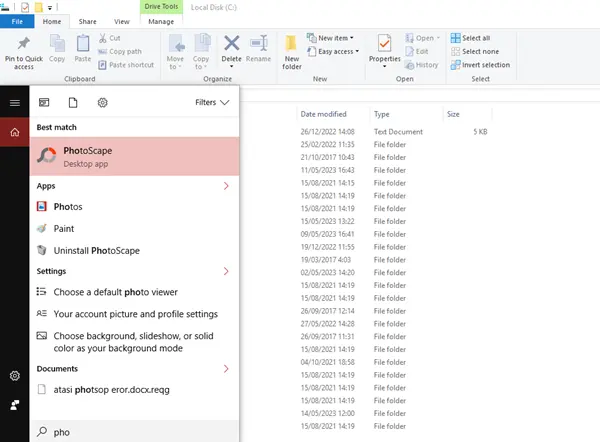Click the Open ribbon command
The width and height of the screenshot is (600, 442).
[422, 38]
